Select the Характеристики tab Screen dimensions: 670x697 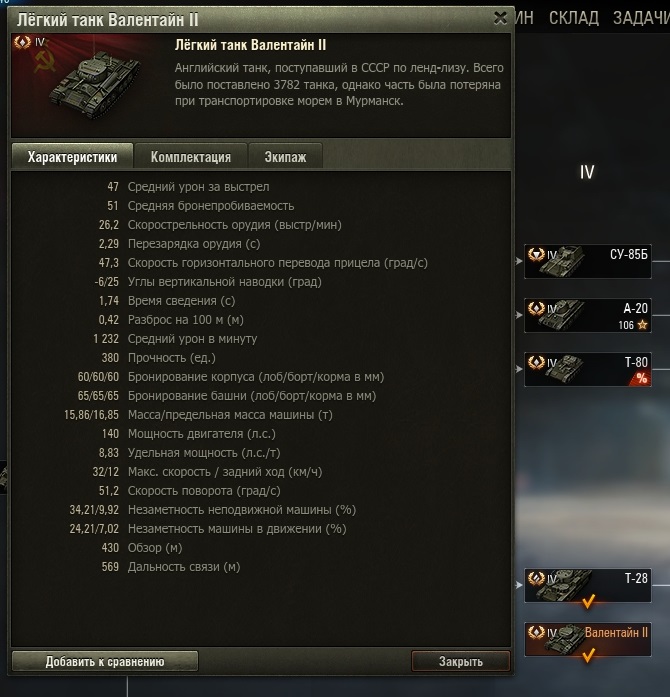pyautogui.click(x=72, y=157)
